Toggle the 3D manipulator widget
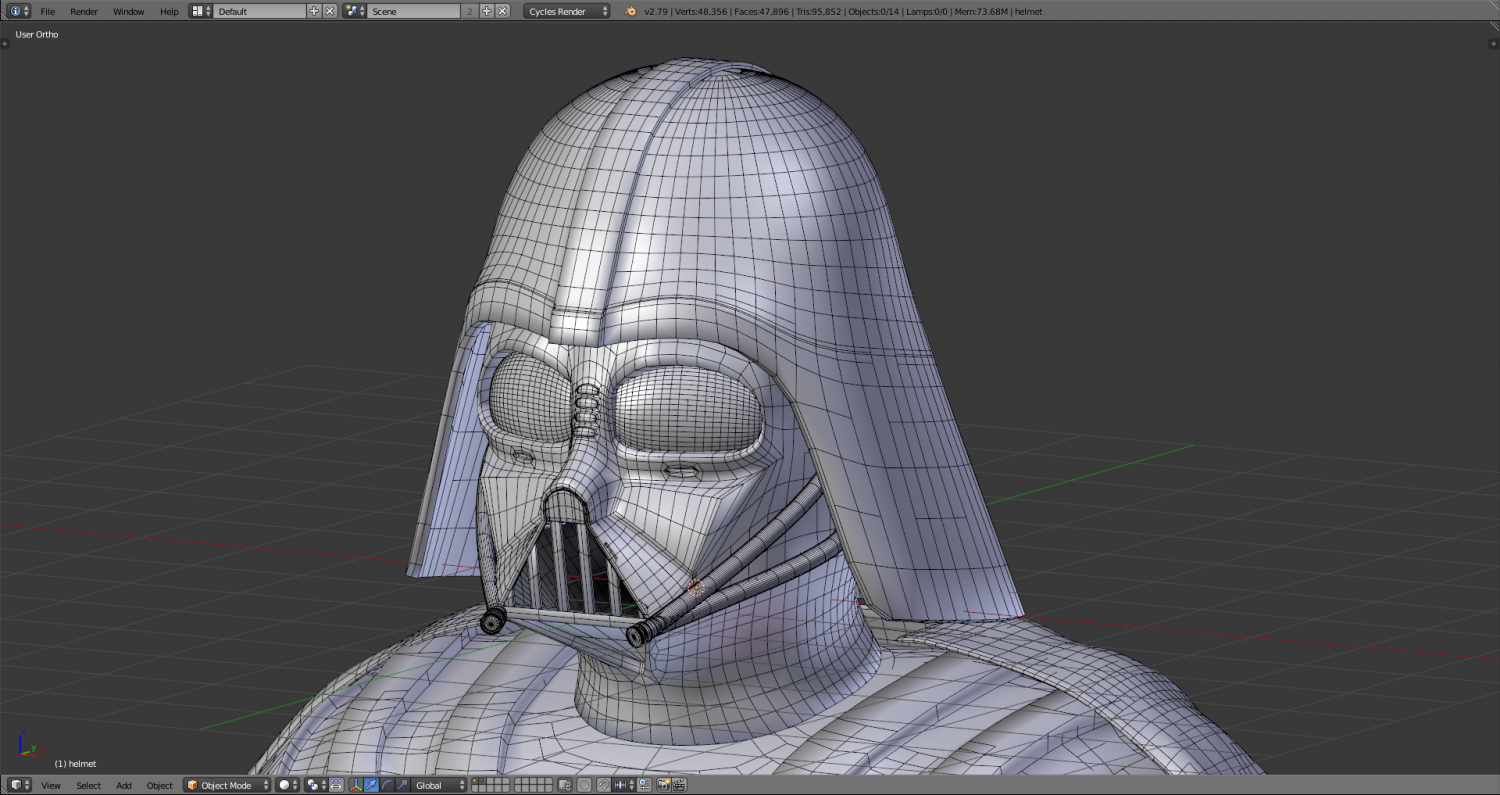The height and width of the screenshot is (795, 1500). pyautogui.click(x=356, y=785)
